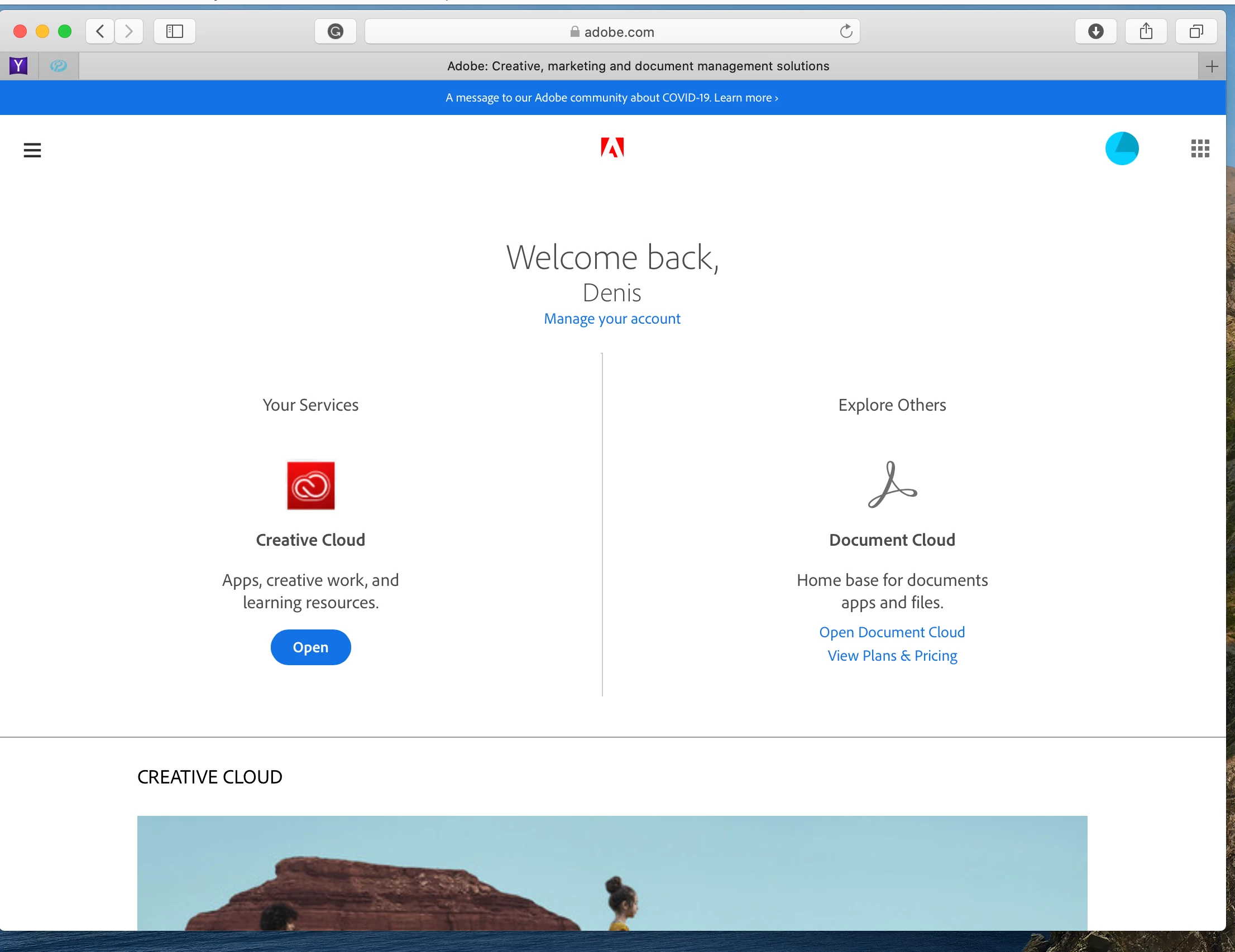Open the hamburger navigation menu
The width and height of the screenshot is (1235, 952).
32,150
